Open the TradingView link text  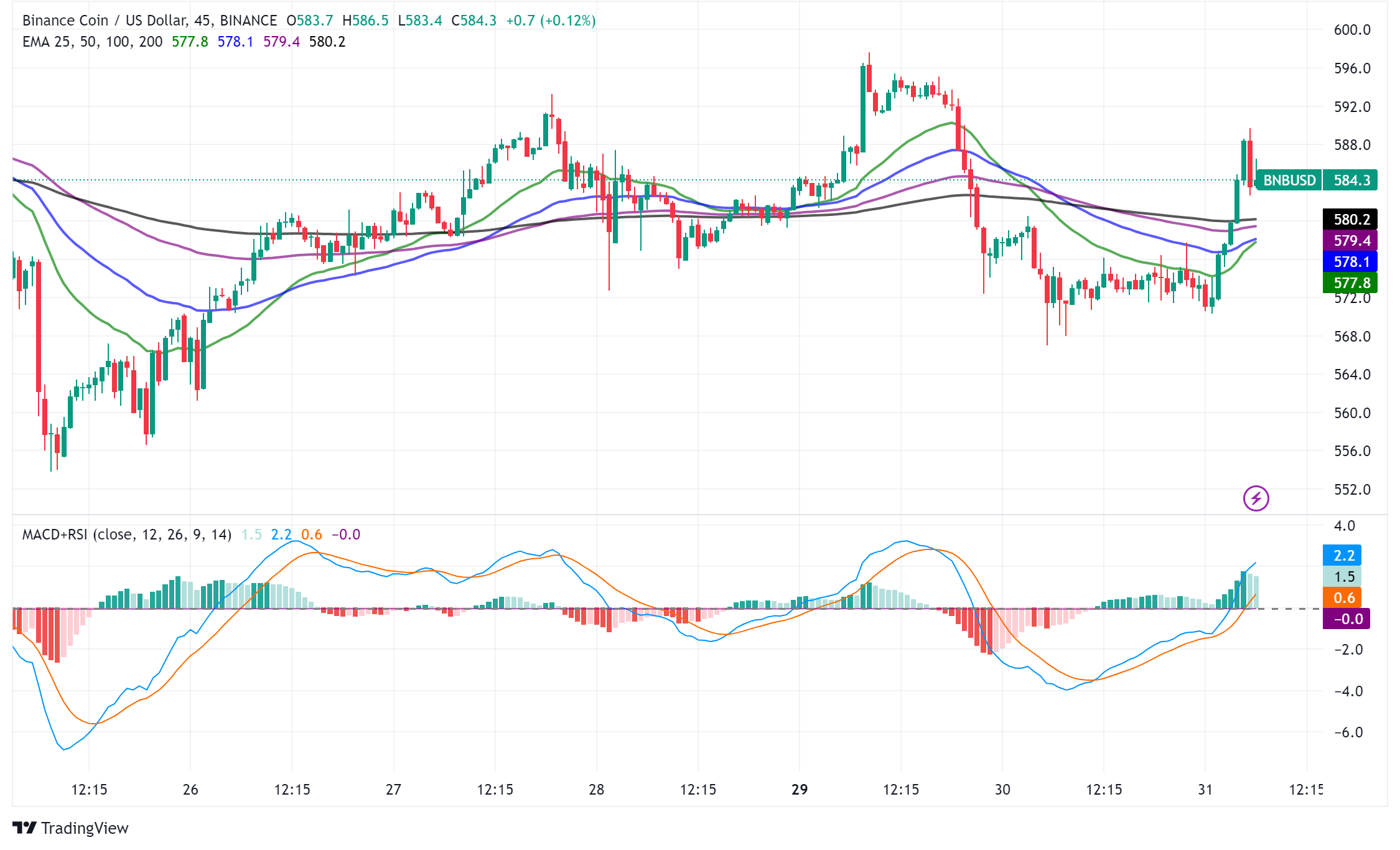click(85, 828)
